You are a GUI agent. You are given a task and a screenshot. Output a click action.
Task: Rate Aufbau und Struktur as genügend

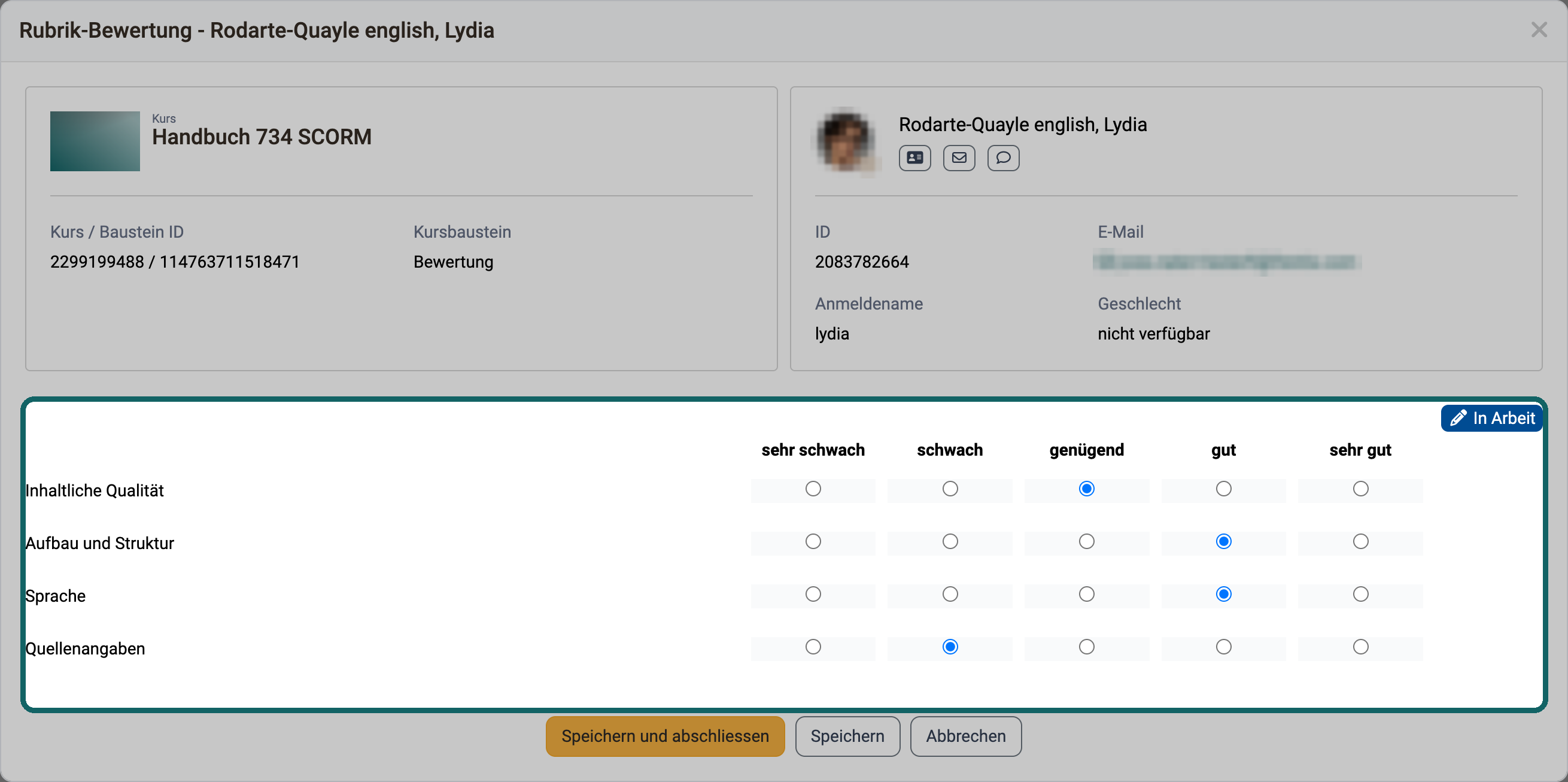(x=1086, y=541)
